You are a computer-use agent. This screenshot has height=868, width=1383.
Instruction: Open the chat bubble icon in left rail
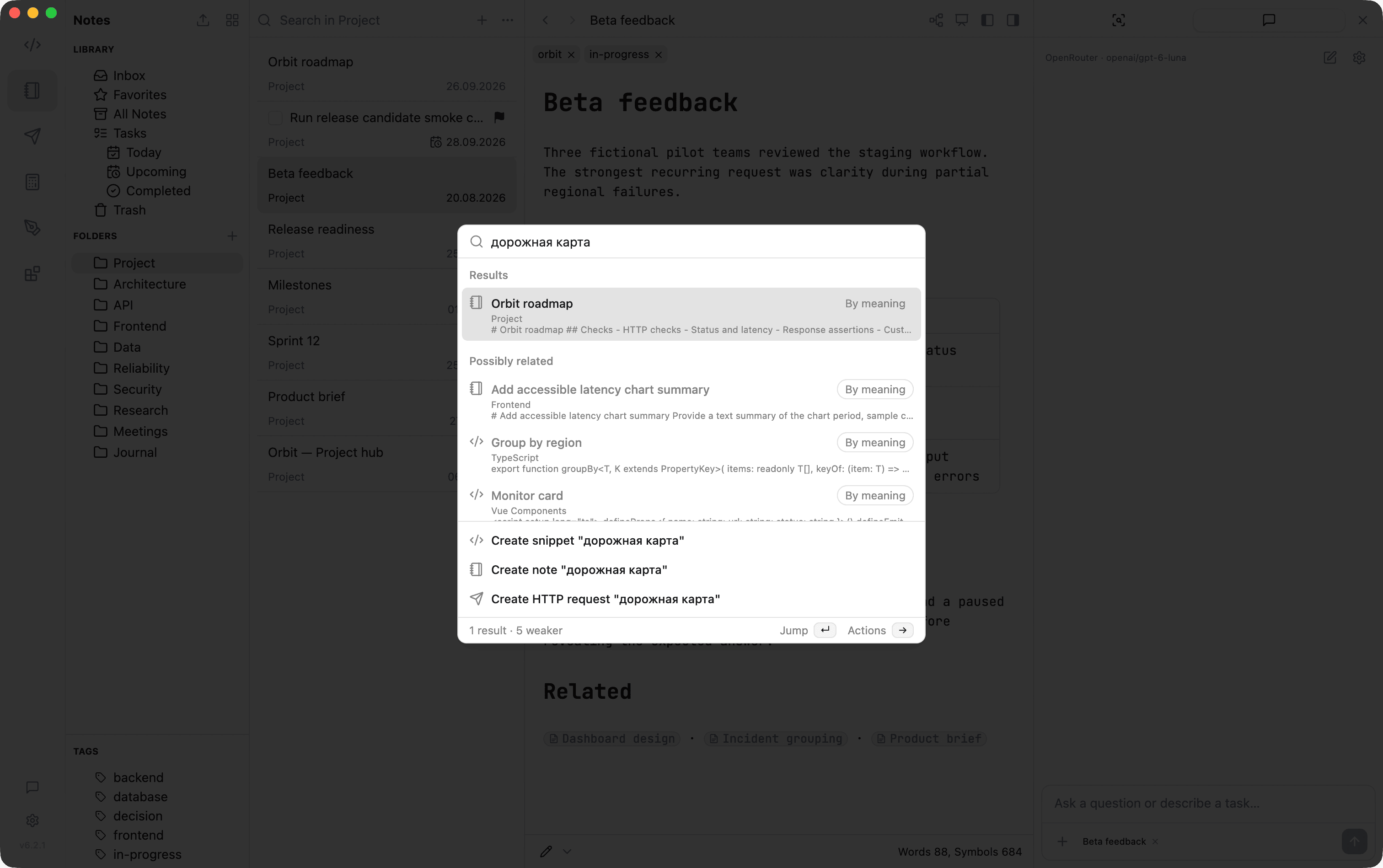(x=32, y=787)
